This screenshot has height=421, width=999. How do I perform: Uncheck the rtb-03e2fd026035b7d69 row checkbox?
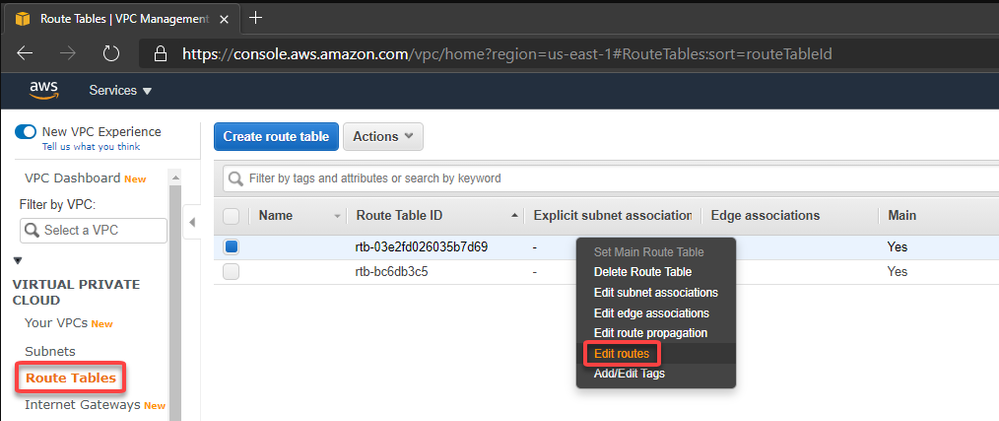tap(231, 247)
